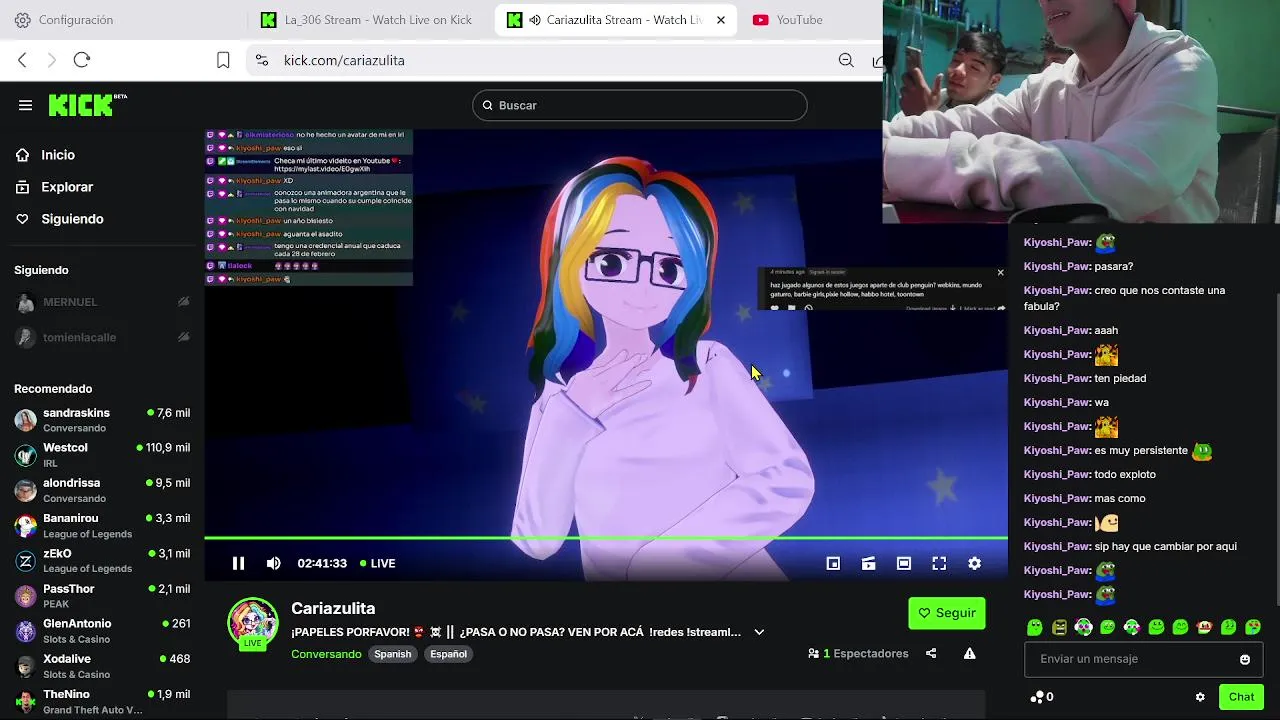
Task: Open MERNUEL followed channel
Action: coord(102,302)
